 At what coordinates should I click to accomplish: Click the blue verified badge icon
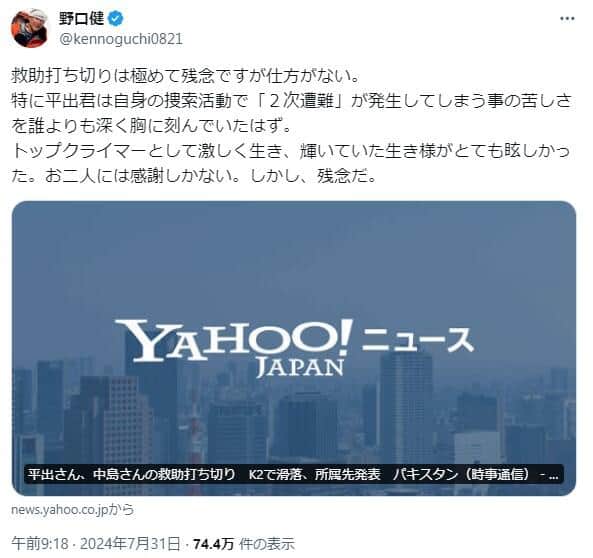116,19
